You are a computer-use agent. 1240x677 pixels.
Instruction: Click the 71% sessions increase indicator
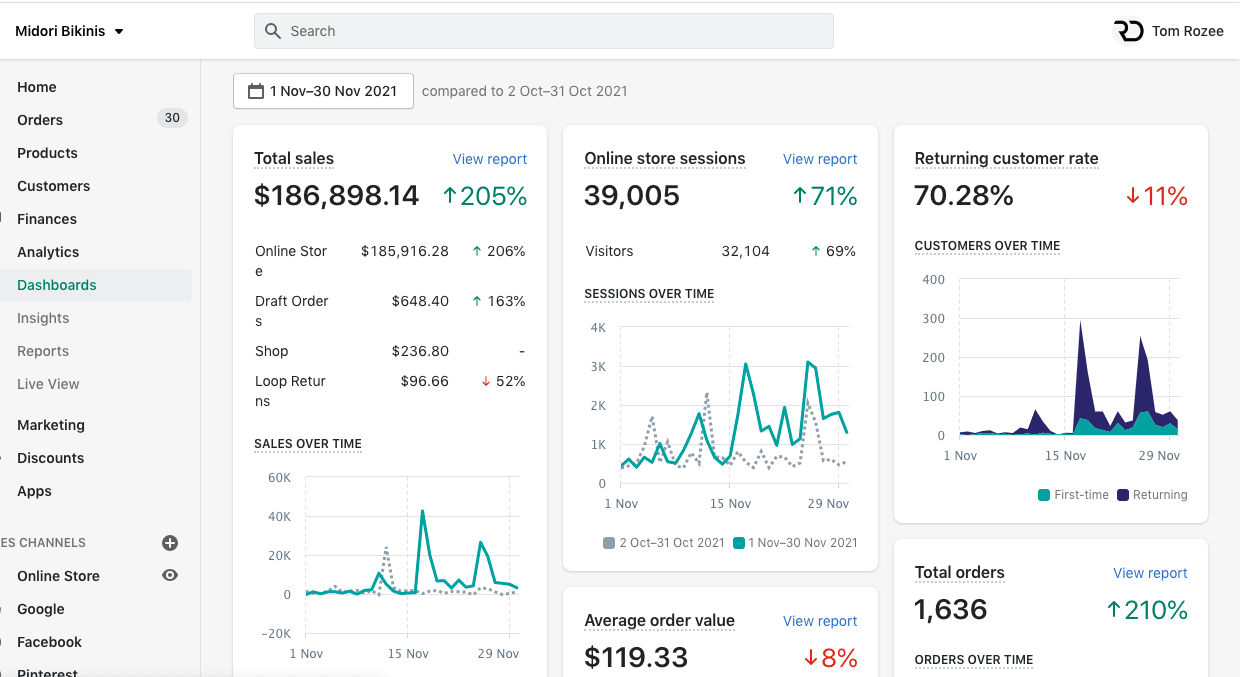point(825,196)
